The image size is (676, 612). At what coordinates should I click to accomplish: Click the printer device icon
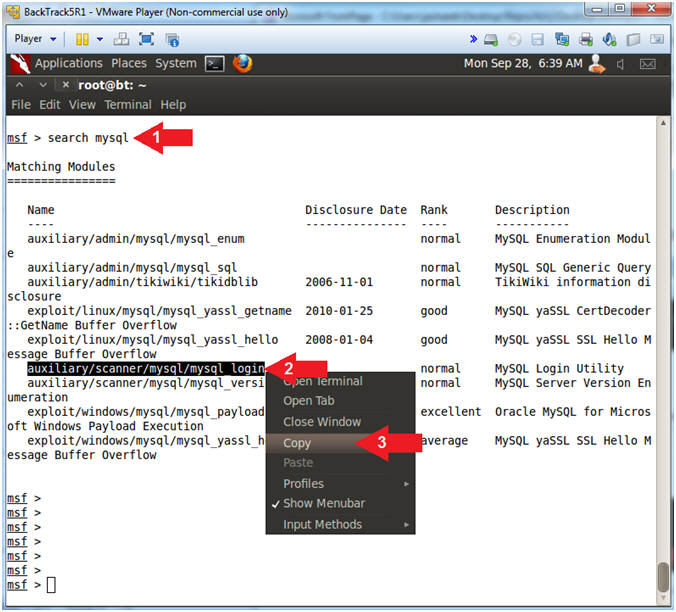click(586, 40)
